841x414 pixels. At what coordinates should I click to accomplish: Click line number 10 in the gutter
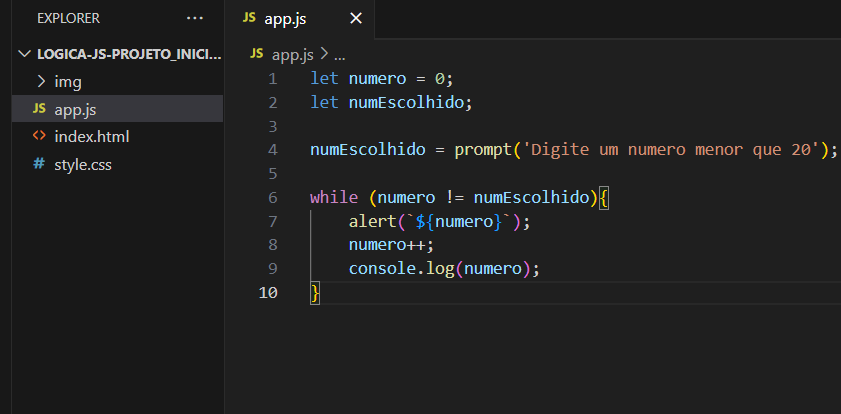268,293
